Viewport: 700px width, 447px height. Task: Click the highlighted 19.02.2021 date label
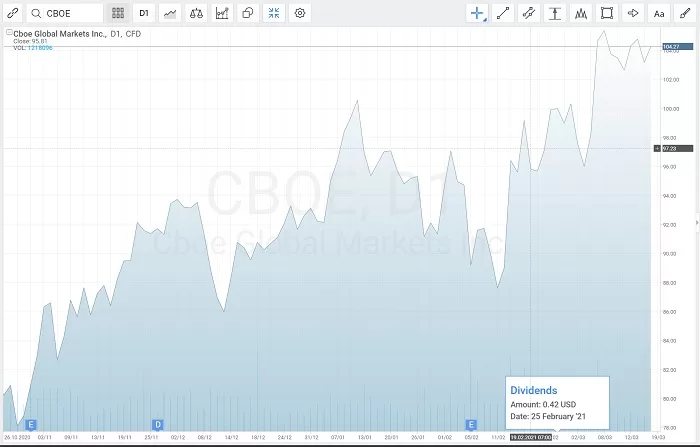pos(531,437)
